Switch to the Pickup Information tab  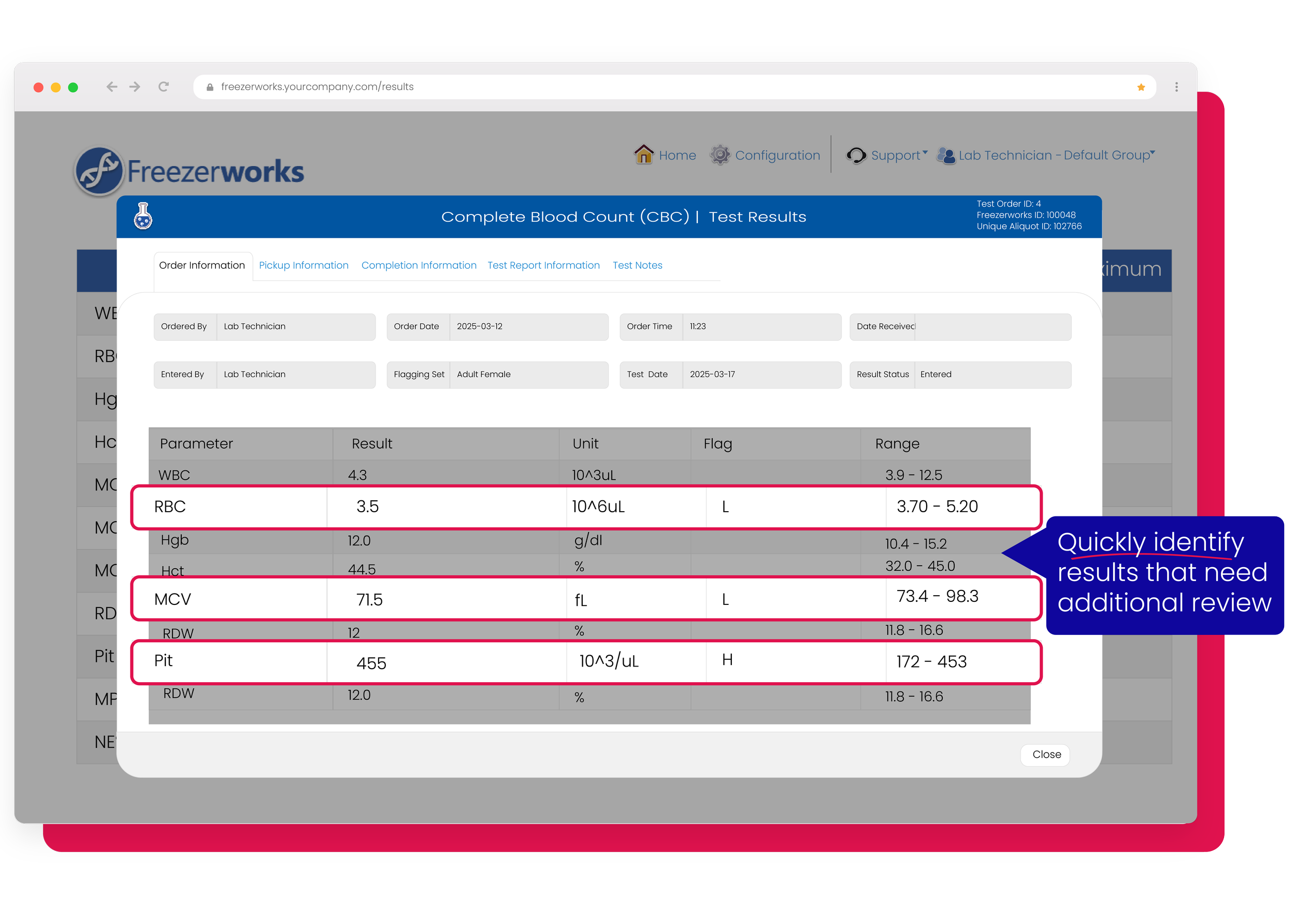pyautogui.click(x=303, y=265)
